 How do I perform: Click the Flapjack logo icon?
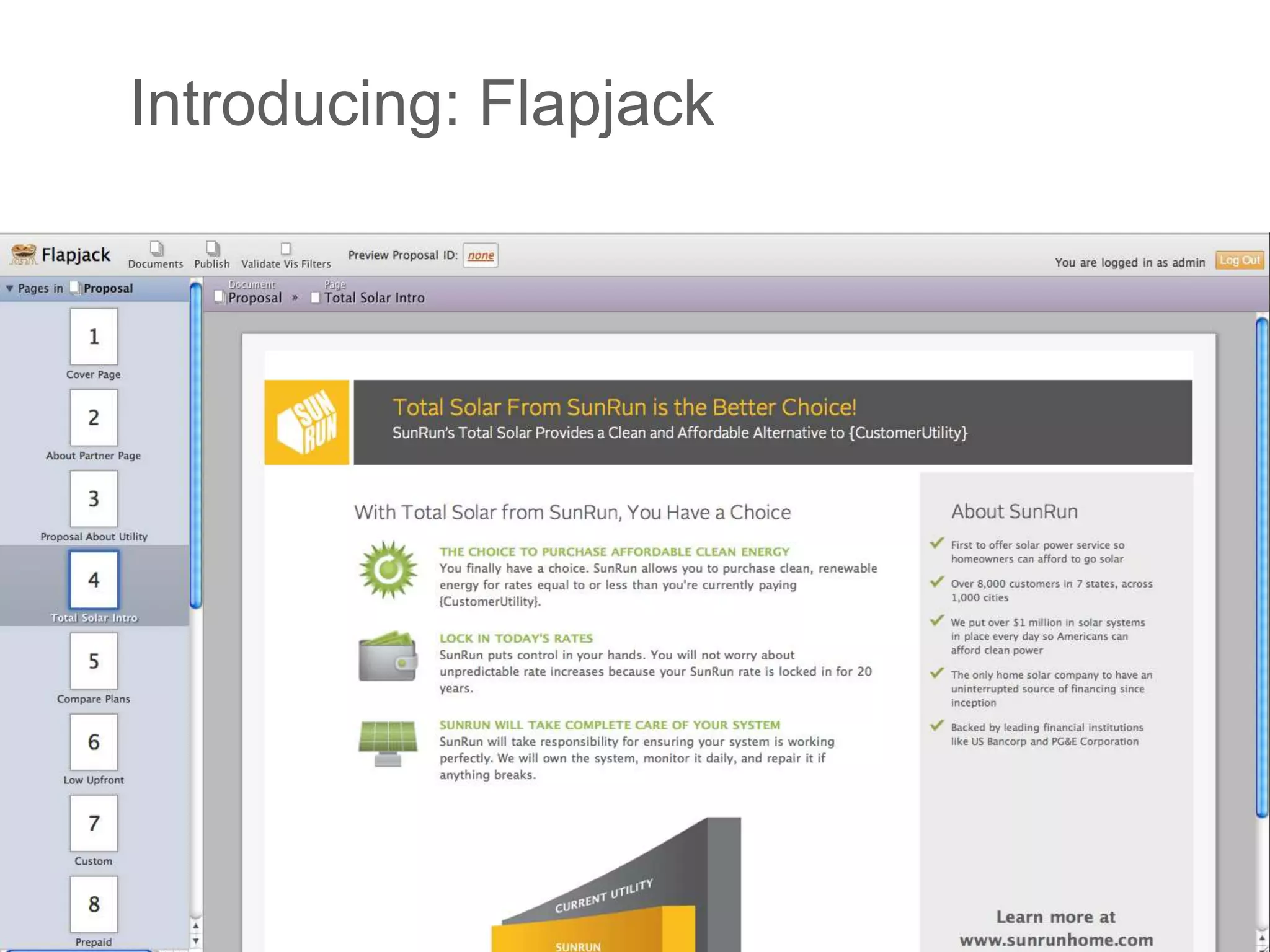tap(24, 254)
